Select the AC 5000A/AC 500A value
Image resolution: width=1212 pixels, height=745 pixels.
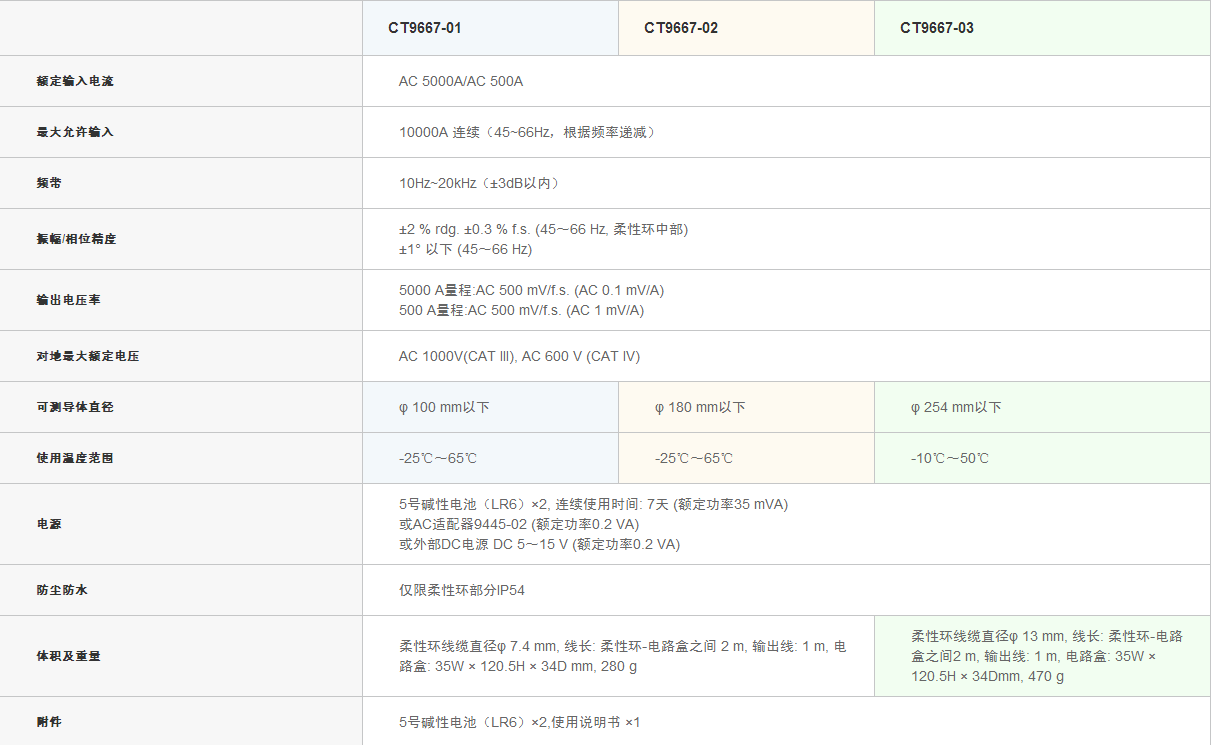(461, 81)
